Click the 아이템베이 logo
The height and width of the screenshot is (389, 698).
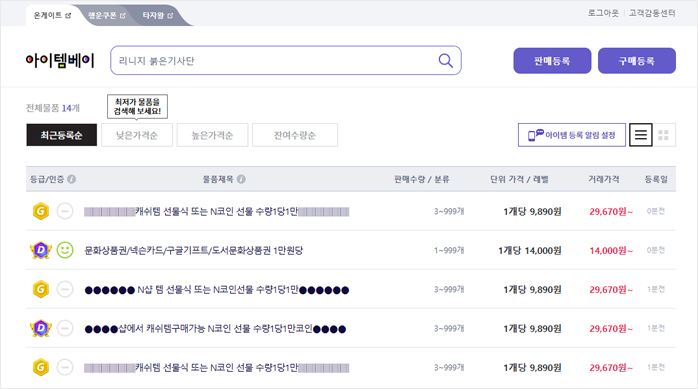60,60
